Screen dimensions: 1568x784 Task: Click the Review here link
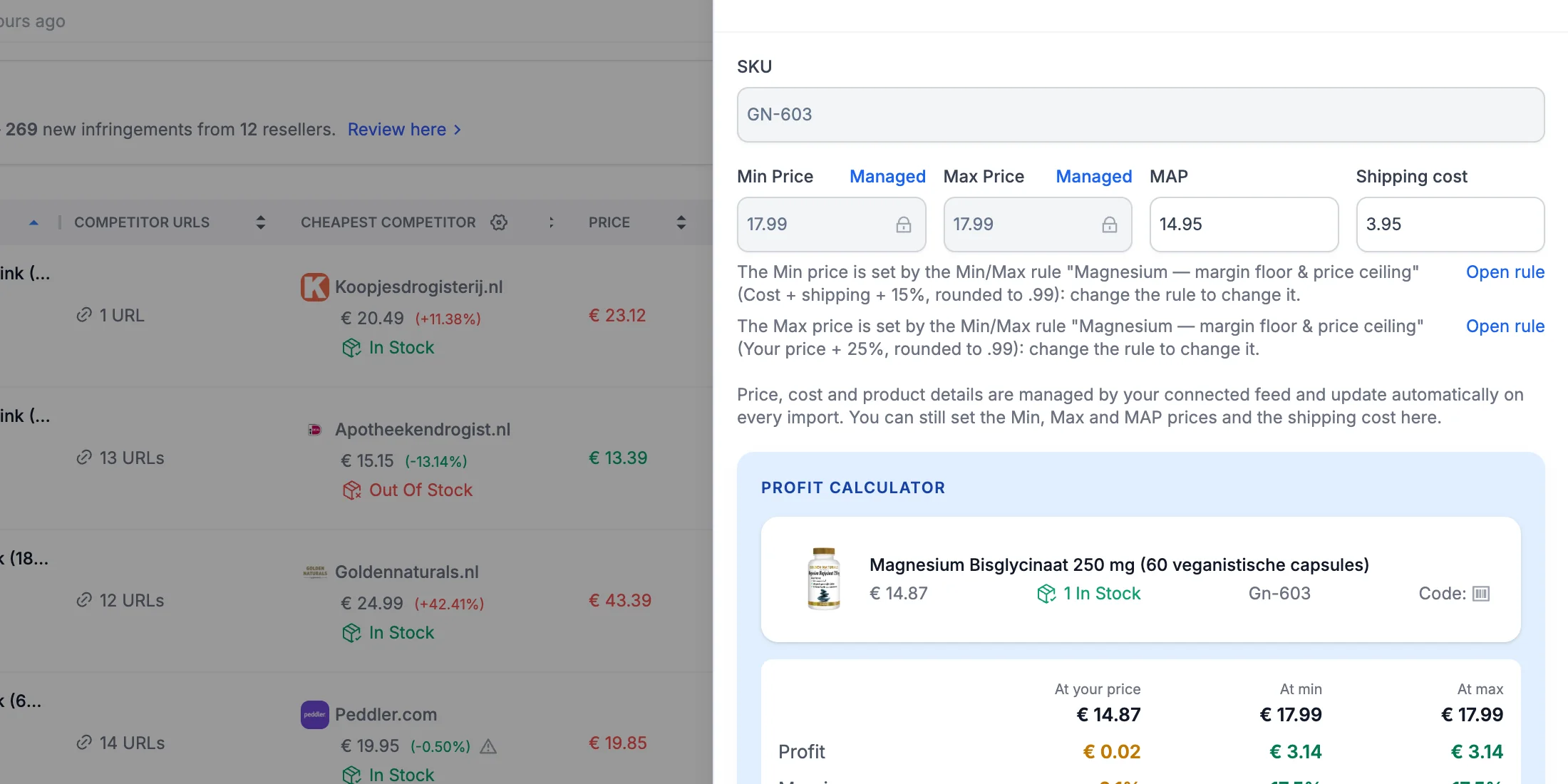pos(404,130)
